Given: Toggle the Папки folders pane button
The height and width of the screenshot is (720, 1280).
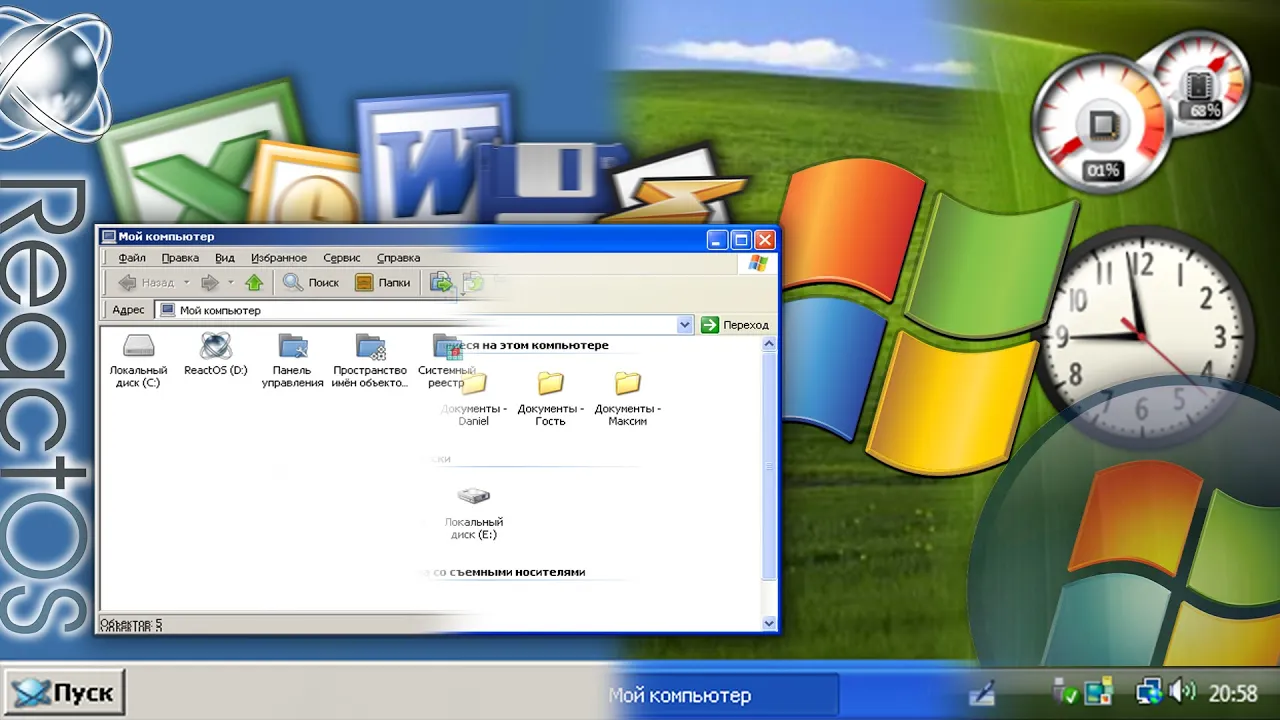Looking at the screenshot, I should (x=383, y=283).
